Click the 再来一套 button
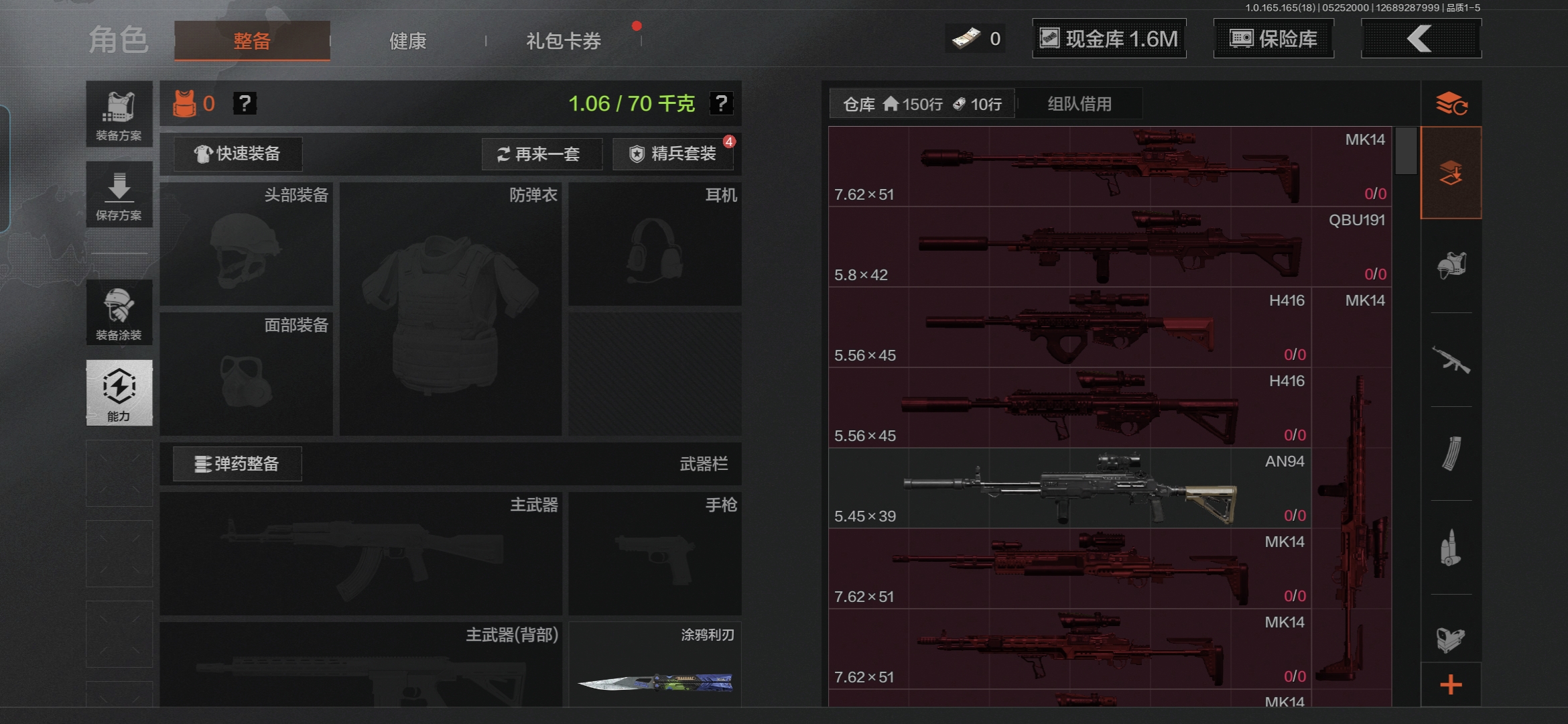The height and width of the screenshot is (724, 1568). [x=541, y=154]
